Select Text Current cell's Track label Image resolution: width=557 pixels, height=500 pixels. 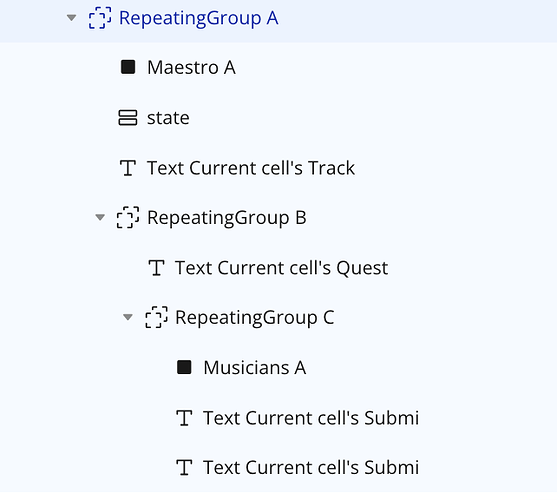(x=251, y=168)
